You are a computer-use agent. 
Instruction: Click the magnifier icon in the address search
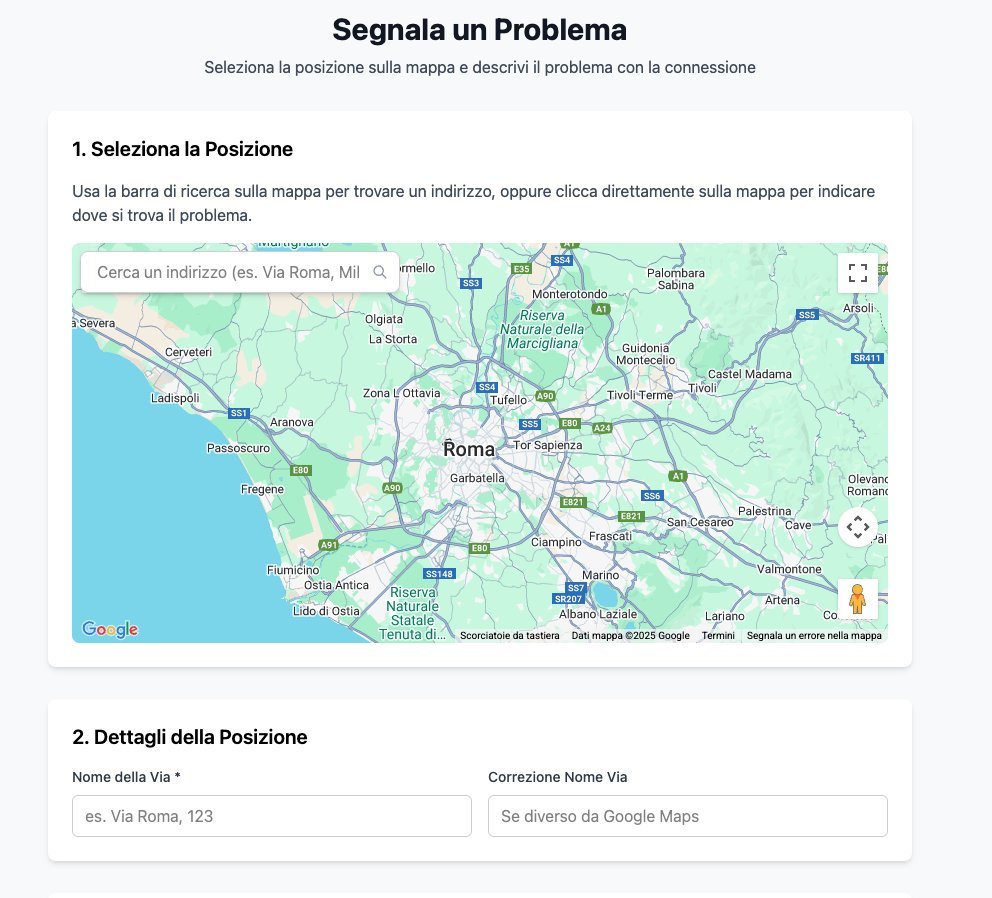click(x=379, y=272)
